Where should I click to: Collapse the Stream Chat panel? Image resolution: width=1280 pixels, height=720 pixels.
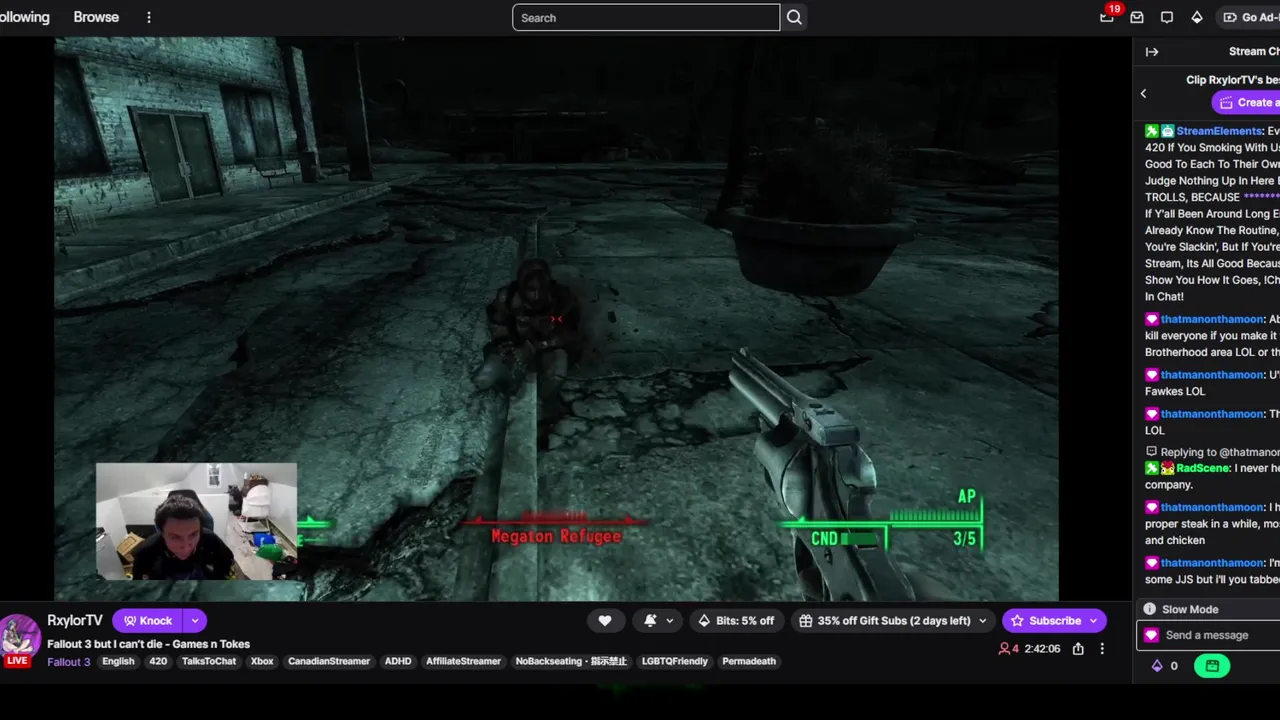click(x=1152, y=52)
